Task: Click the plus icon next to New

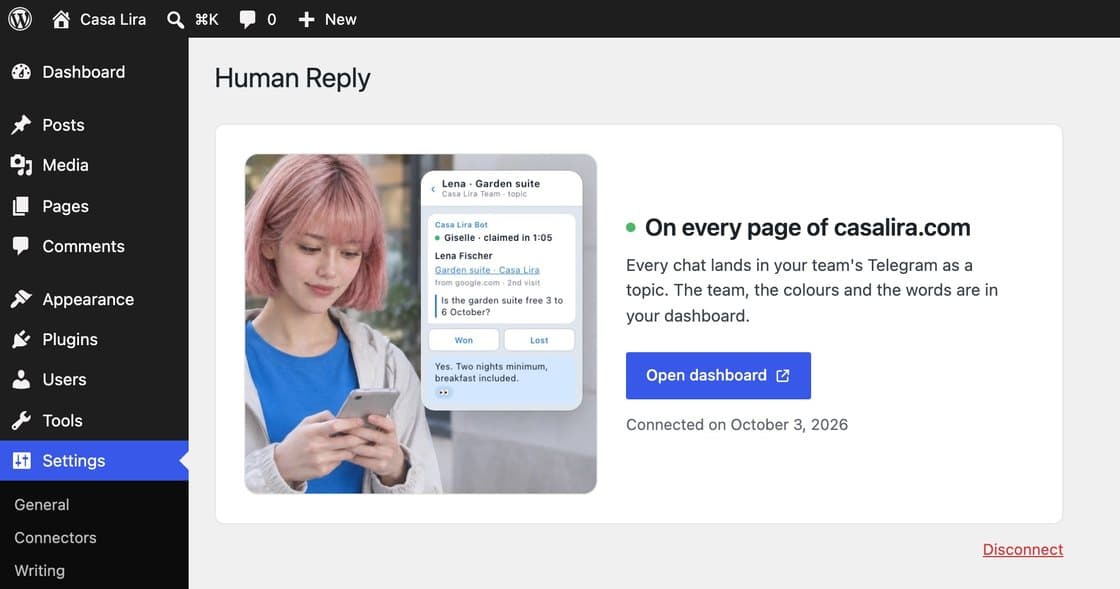Action: [306, 19]
